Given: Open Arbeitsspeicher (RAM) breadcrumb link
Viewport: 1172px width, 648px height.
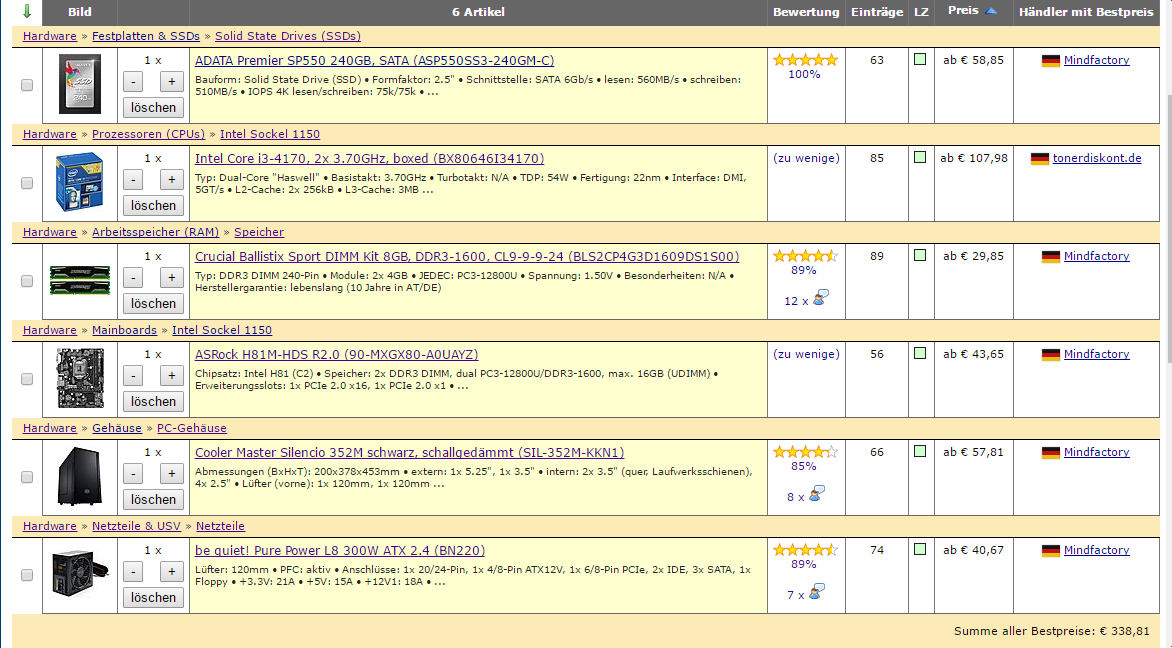Looking at the screenshot, I should 155,232.
